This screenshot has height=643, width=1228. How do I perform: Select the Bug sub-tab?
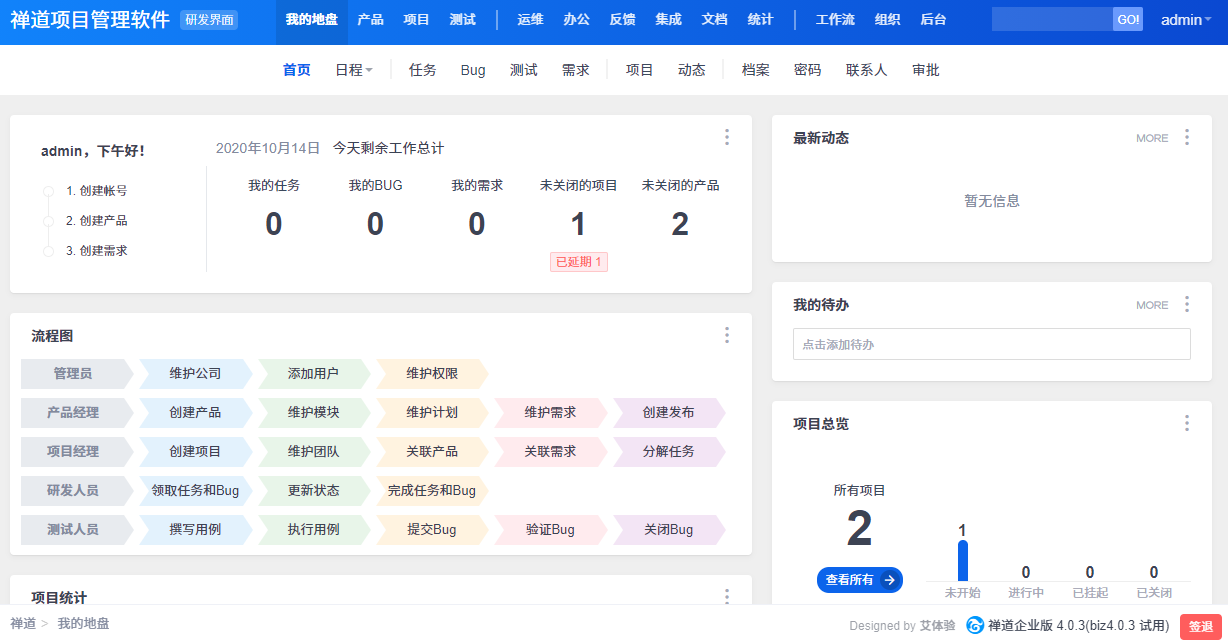[473, 70]
